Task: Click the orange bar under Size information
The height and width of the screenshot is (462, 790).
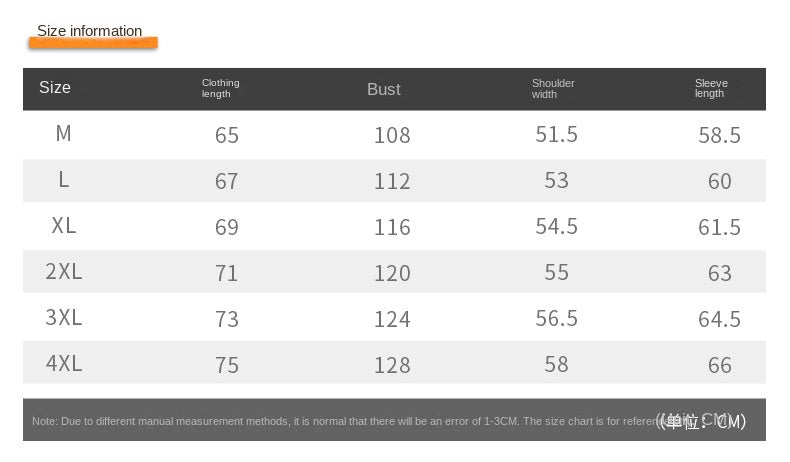Action: [x=93, y=43]
